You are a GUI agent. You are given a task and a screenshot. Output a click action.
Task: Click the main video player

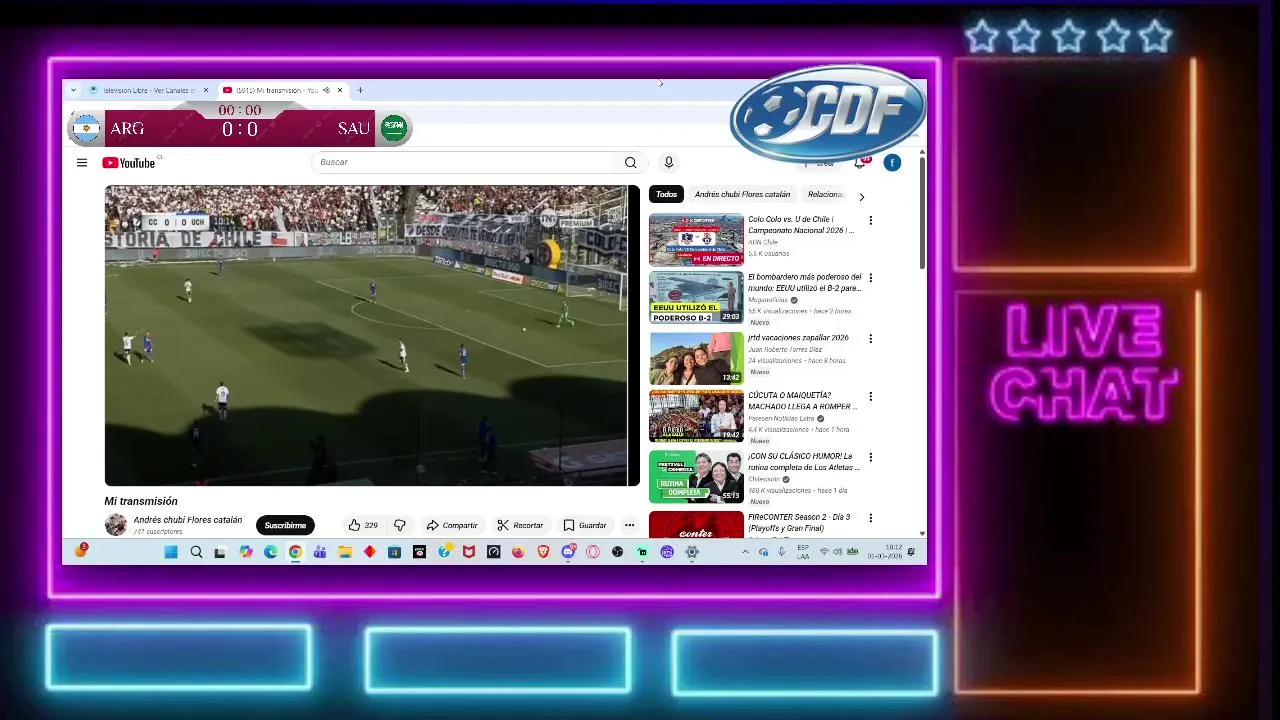click(x=372, y=335)
